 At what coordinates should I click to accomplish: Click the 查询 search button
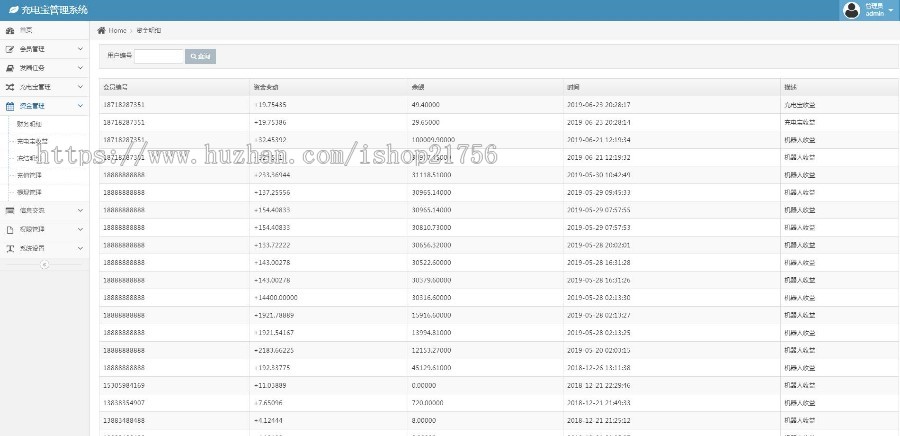[200, 56]
